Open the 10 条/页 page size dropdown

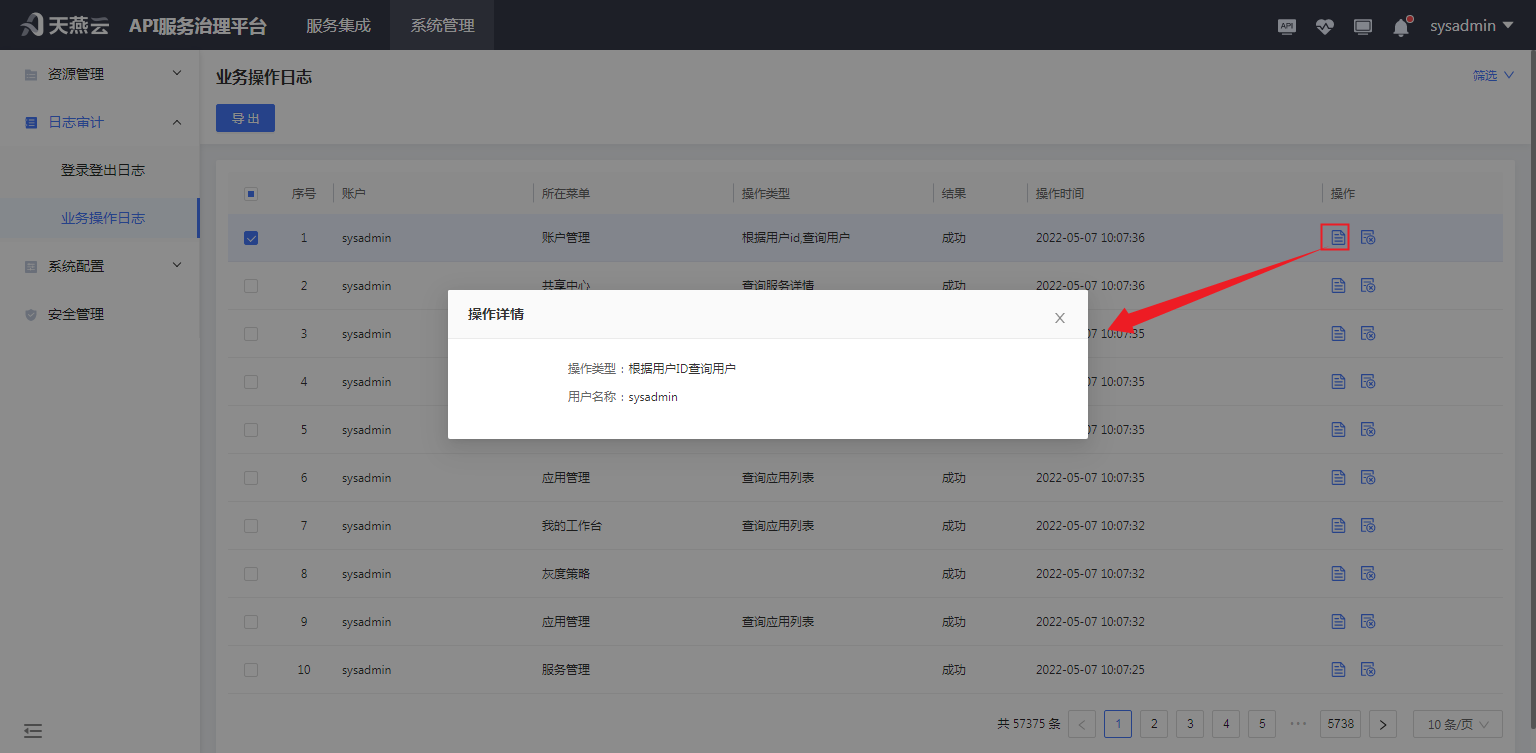(x=1457, y=723)
